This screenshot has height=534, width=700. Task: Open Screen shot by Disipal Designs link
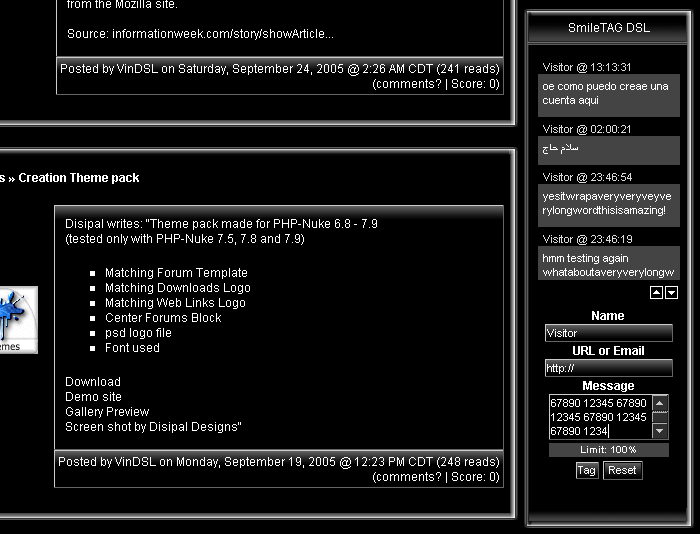coord(152,427)
